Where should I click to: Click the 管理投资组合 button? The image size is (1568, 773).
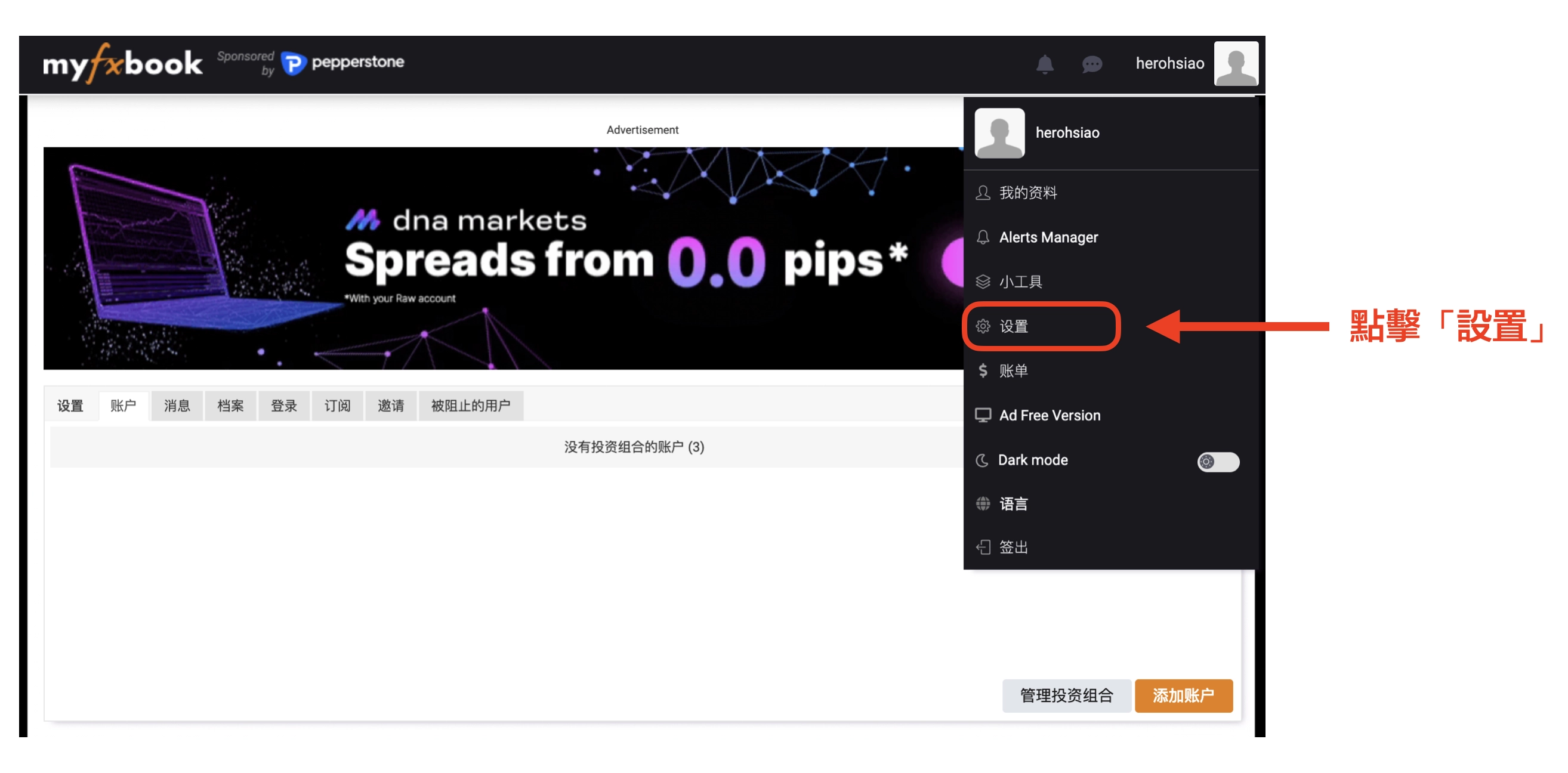click(1066, 695)
